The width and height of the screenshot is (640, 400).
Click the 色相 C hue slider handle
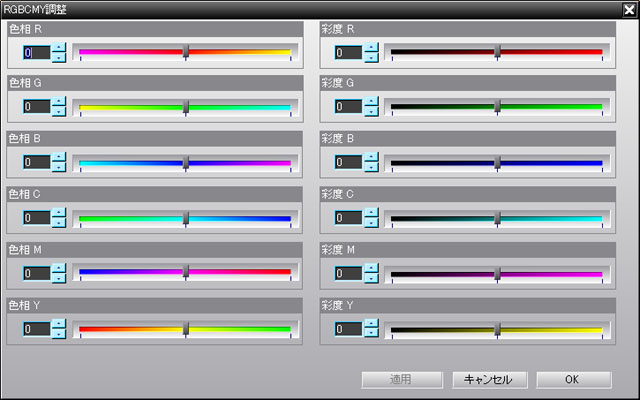pyautogui.click(x=186, y=218)
